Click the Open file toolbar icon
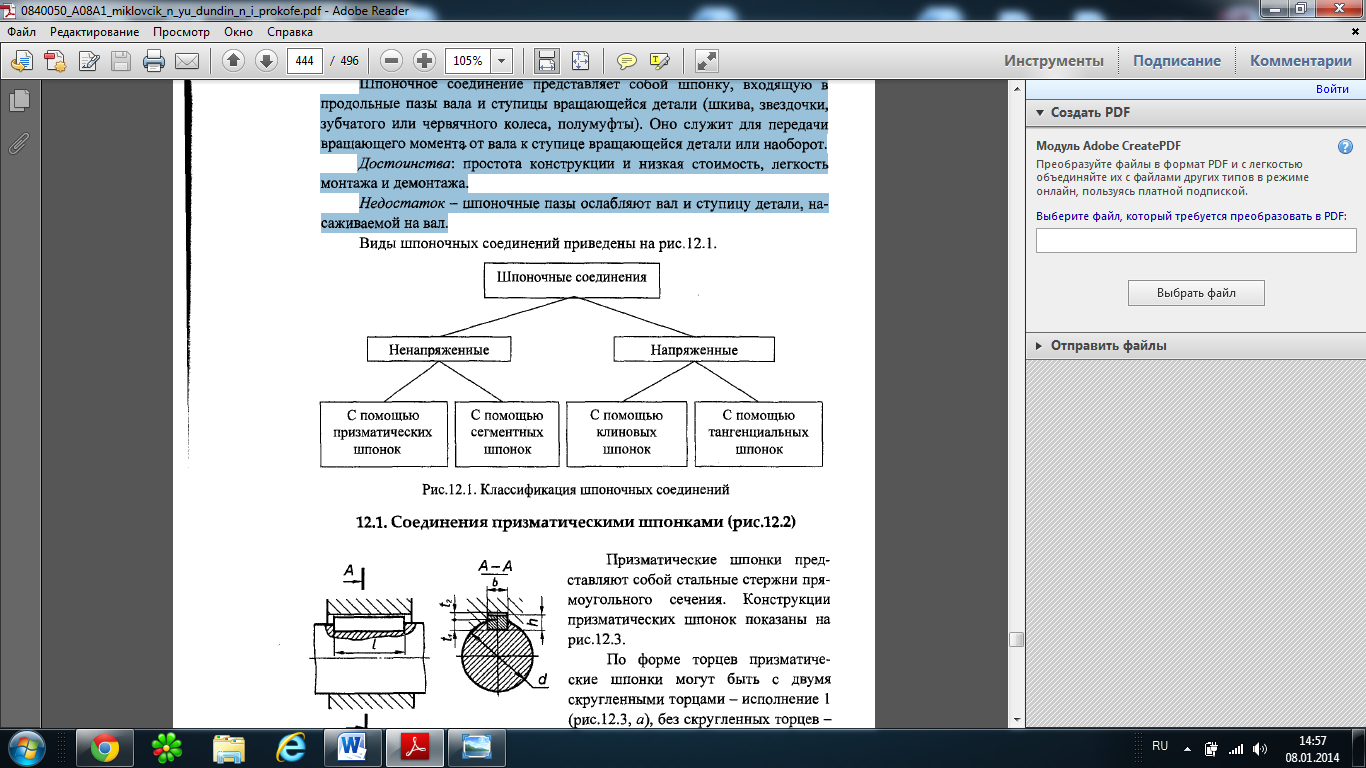This screenshot has height=768, width=1366. point(22,61)
